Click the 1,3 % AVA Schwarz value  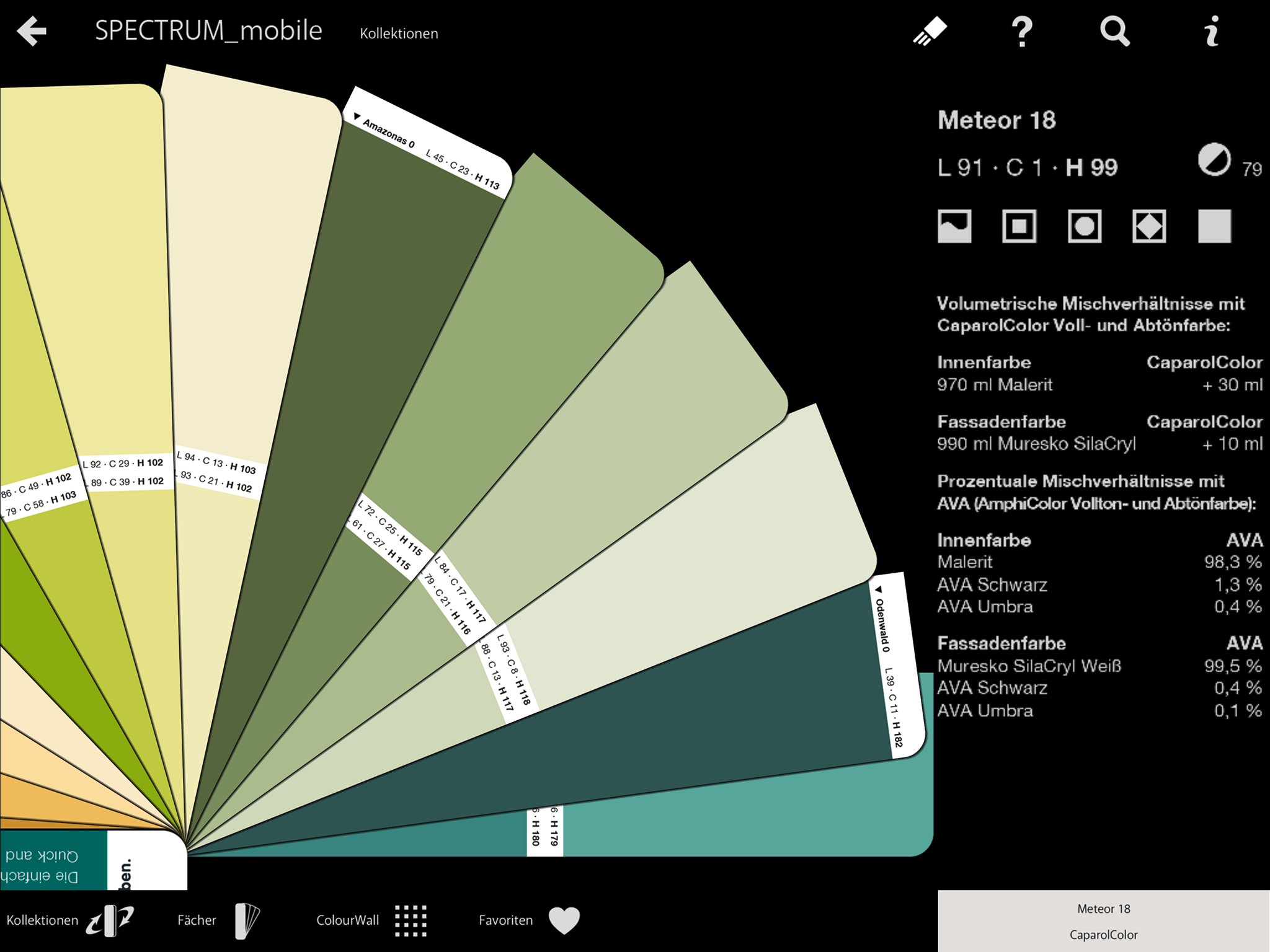point(1238,584)
